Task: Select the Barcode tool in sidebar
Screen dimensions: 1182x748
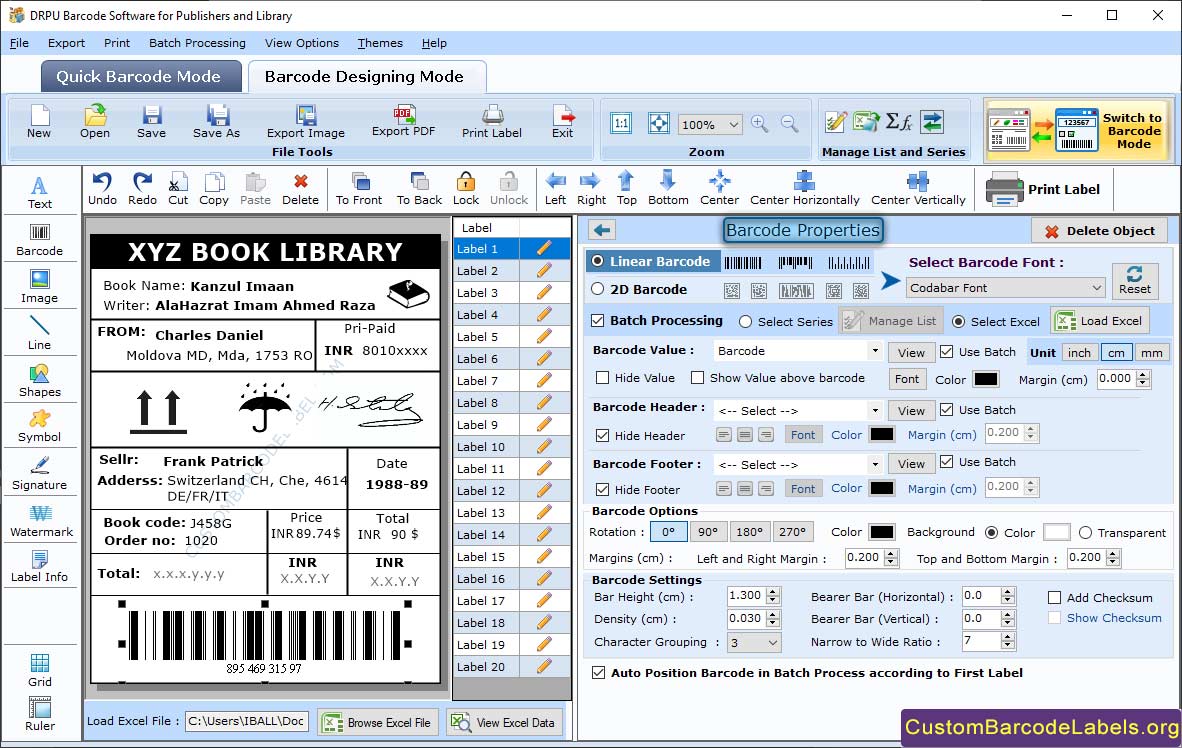Action: point(39,240)
